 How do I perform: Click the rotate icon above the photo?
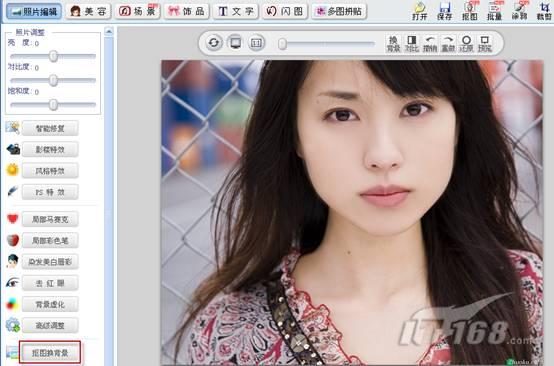click(x=213, y=43)
